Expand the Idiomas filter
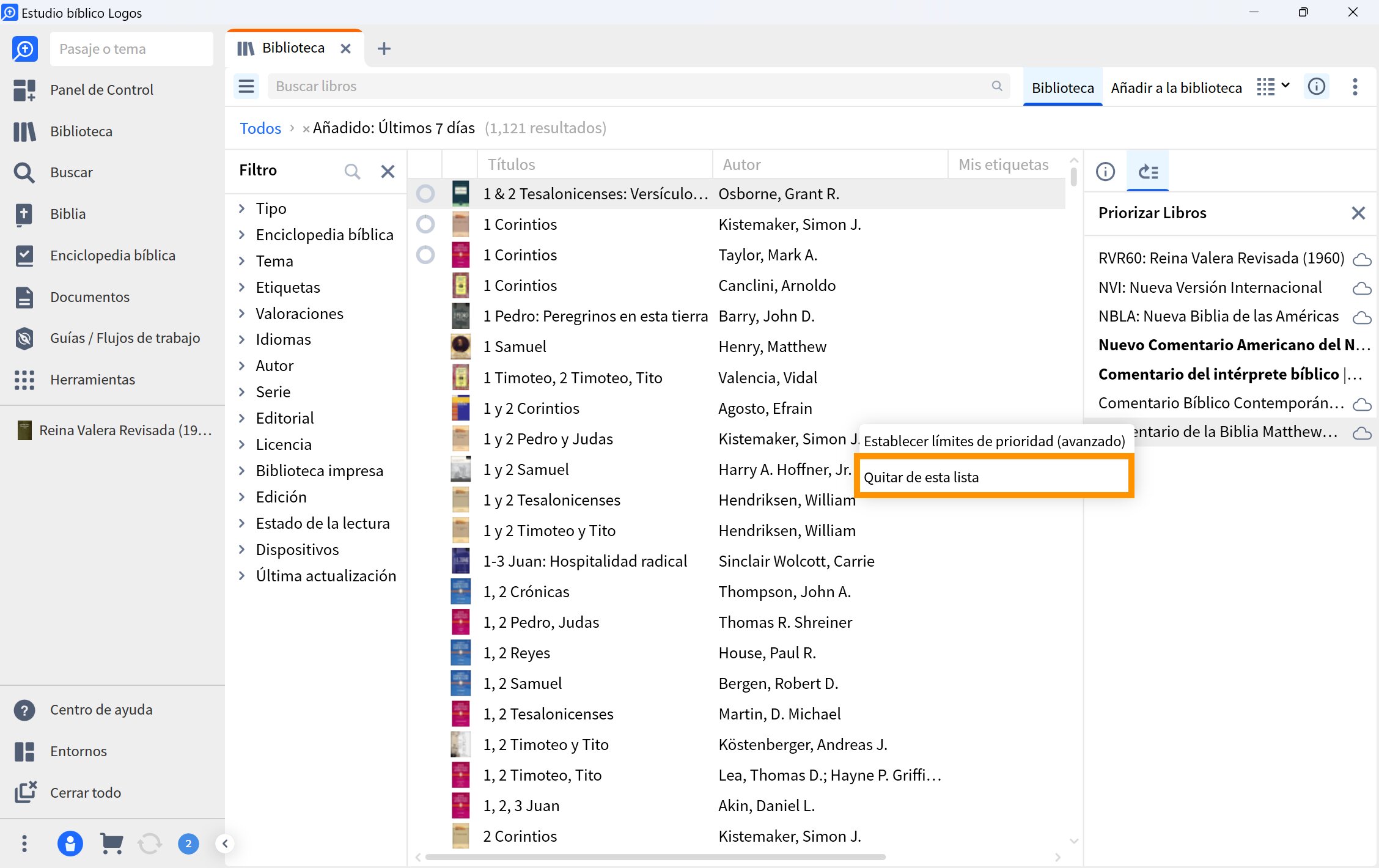 click(x=242, y=339)
